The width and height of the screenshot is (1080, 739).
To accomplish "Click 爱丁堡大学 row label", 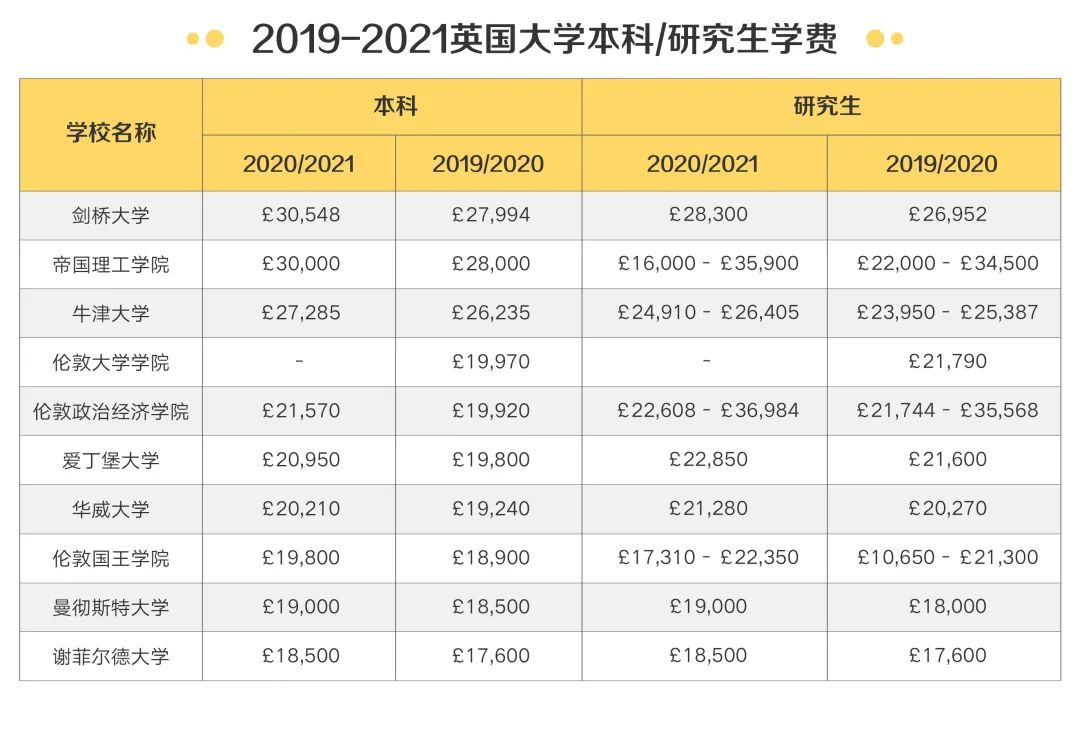I will coord(111,460).
